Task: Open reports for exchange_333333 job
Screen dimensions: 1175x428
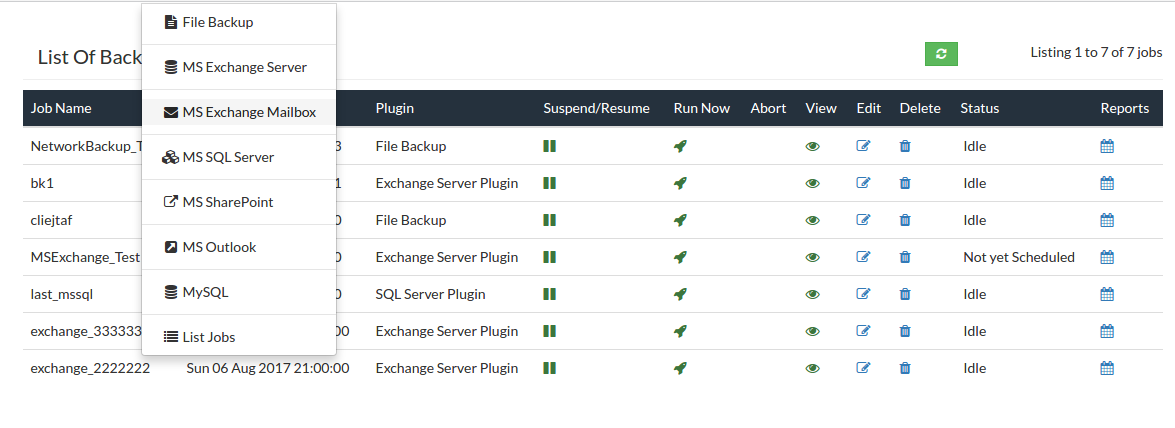Action: tap(1108, 331)
